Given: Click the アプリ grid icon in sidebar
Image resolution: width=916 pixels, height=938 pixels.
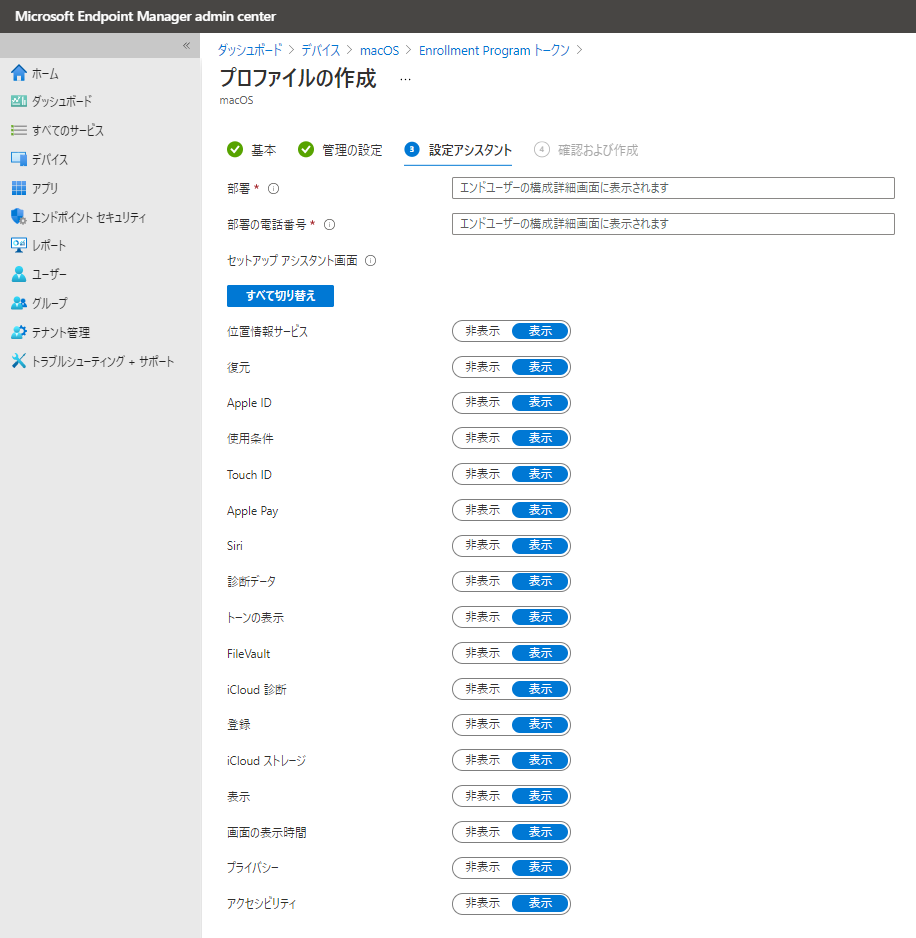Looking at the screenshot, I should click(19, 188).
